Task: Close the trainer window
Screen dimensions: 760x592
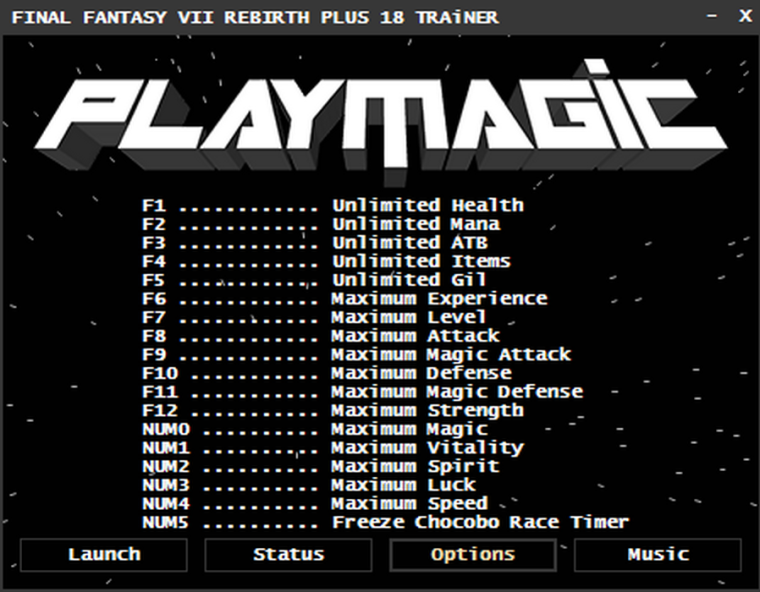Action: click(x=745, y=16)
